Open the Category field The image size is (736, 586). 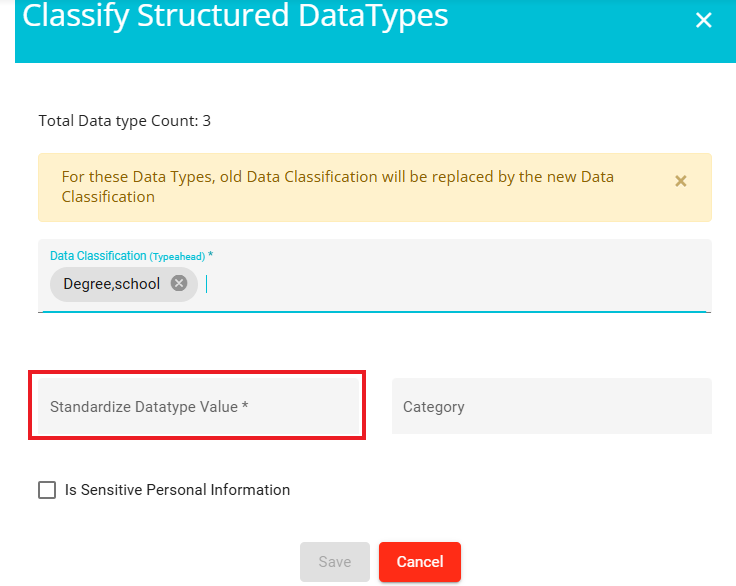coord(552,406)
